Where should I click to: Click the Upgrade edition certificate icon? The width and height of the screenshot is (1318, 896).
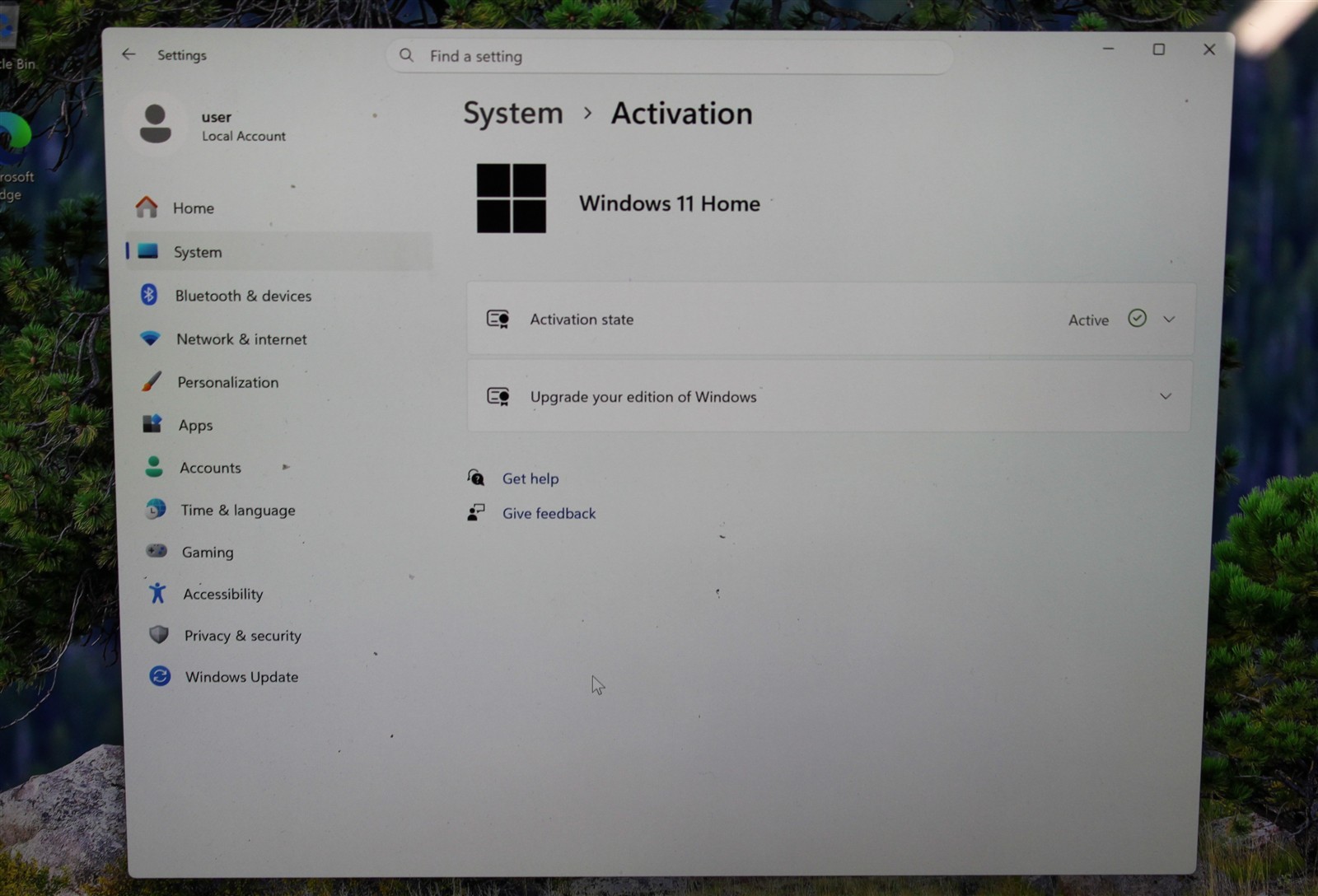click(x=498, y=396)
